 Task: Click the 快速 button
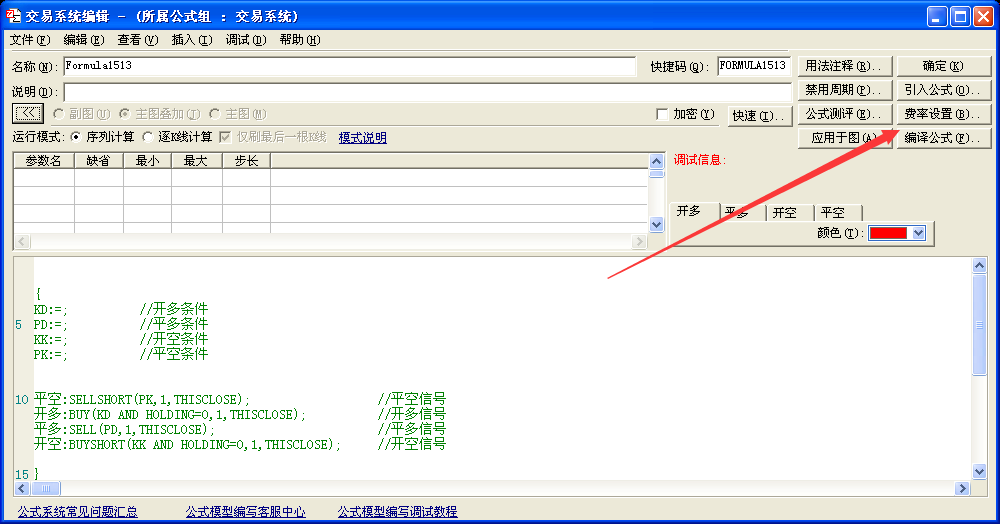click(758, 115)
